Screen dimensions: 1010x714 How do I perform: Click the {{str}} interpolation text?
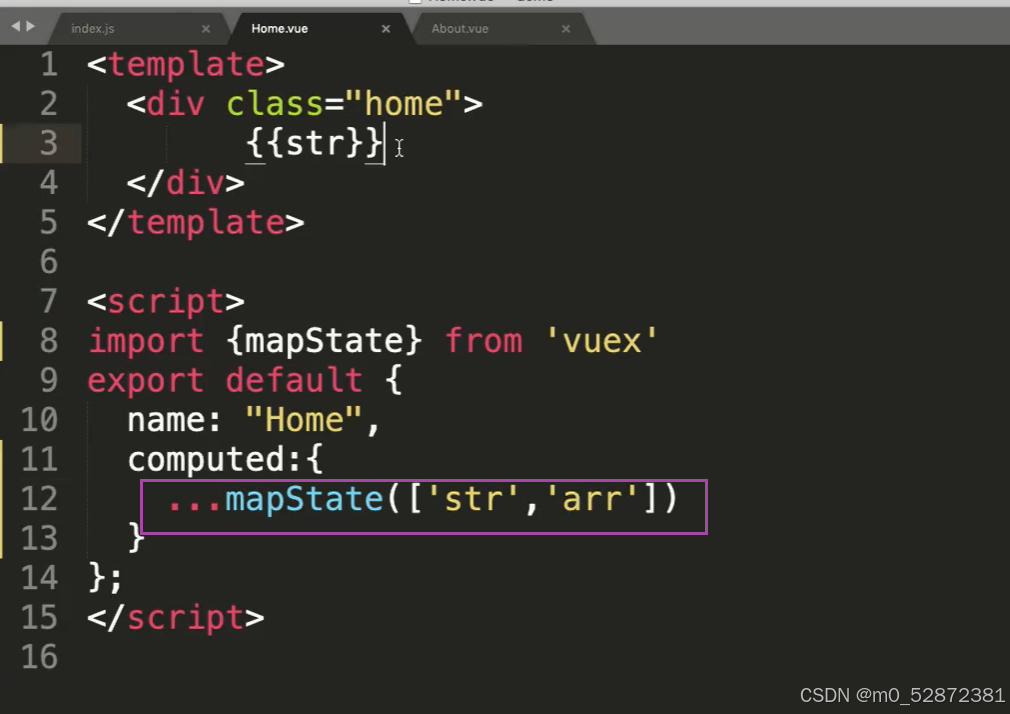coord(315,143)
